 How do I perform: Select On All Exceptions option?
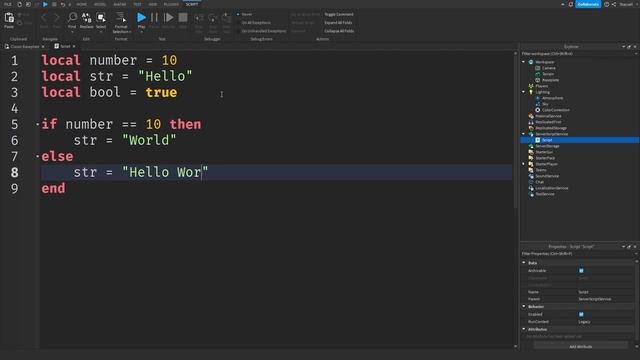coord(253,23)
